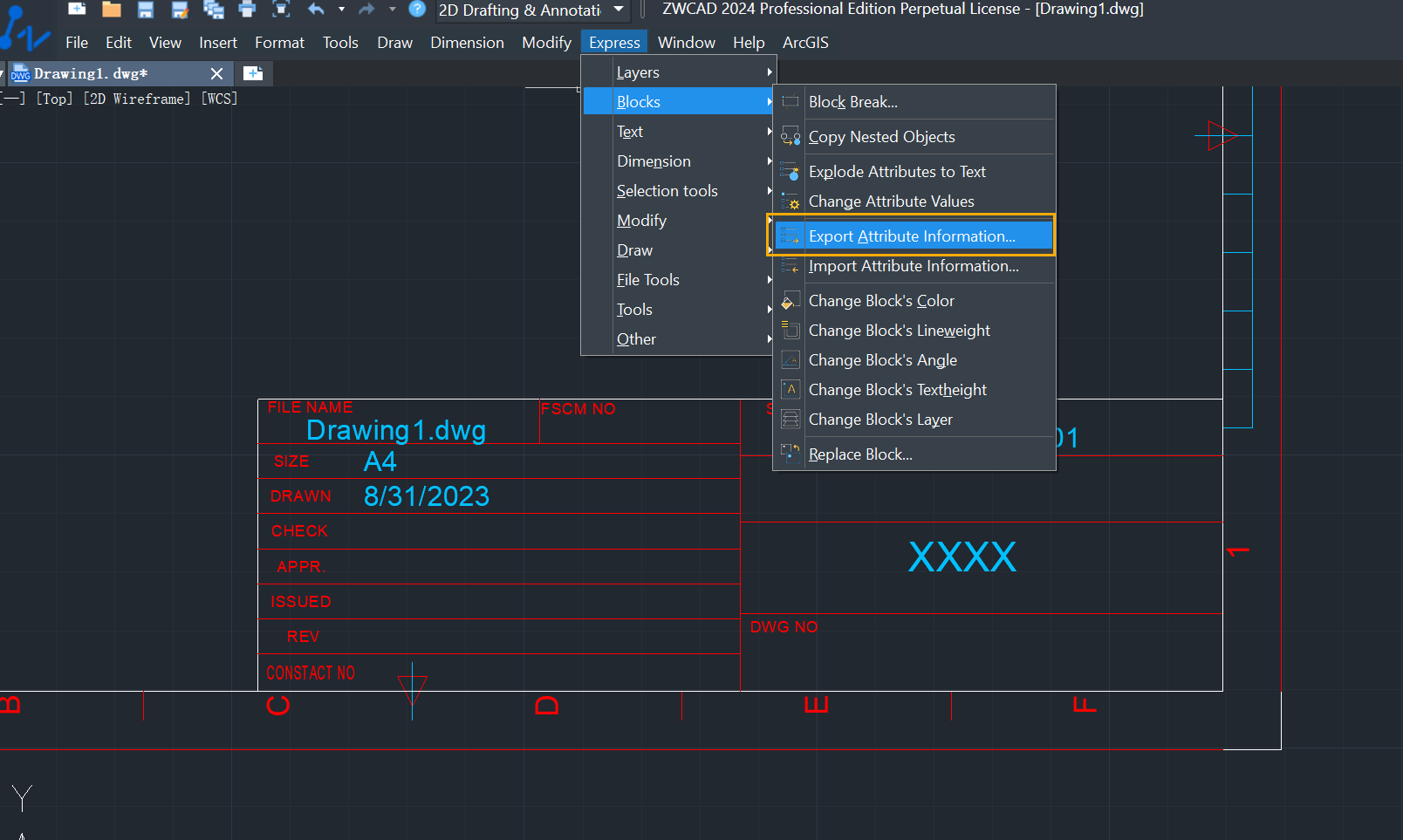Screen dimensions: 1403x840
Task: Click the [2D Wireframe] visual style control
Action: click(x=137, y=99)
